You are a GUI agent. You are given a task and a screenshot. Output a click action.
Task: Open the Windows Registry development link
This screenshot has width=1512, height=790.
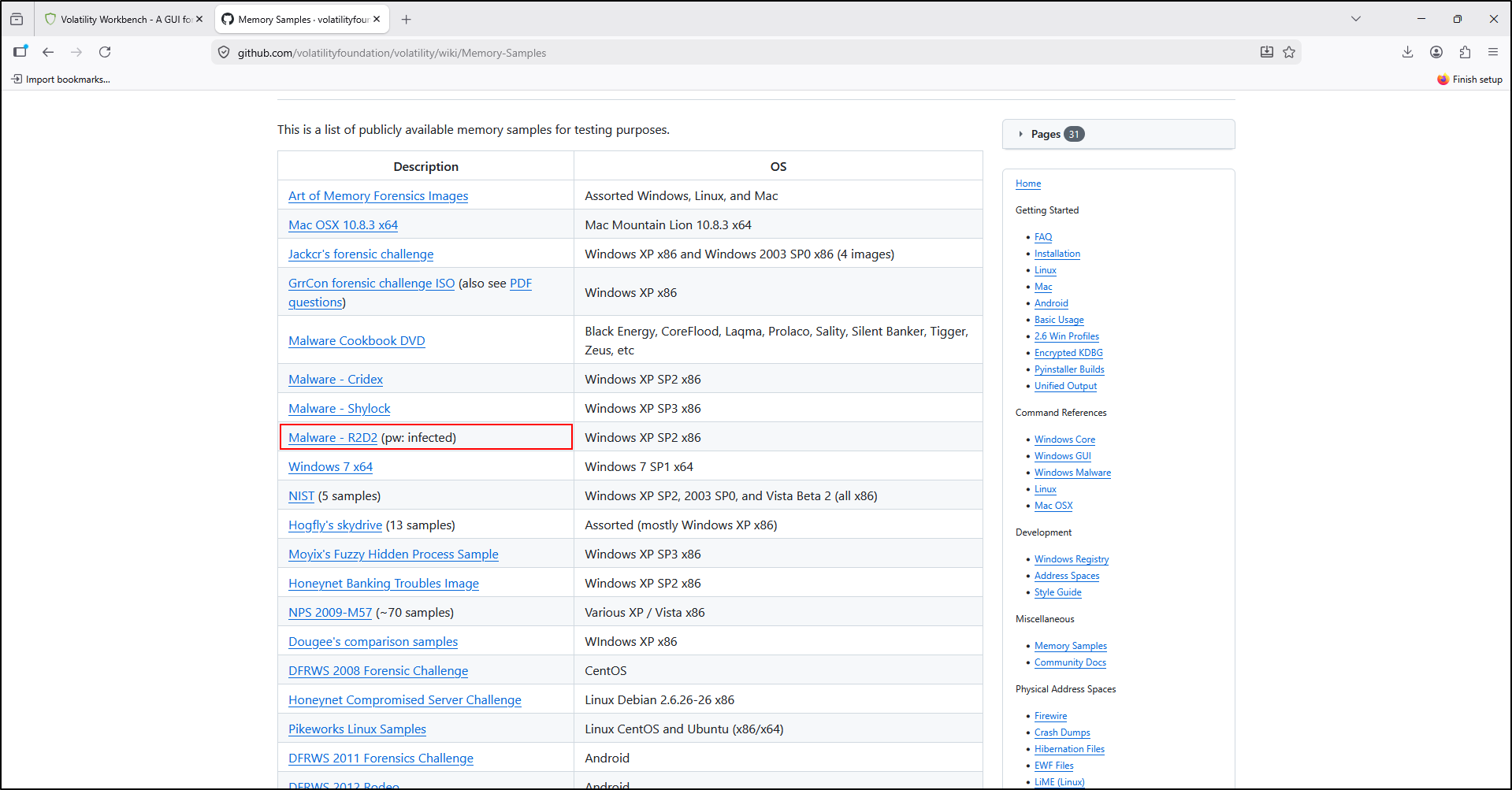[x=1072, y=559]
